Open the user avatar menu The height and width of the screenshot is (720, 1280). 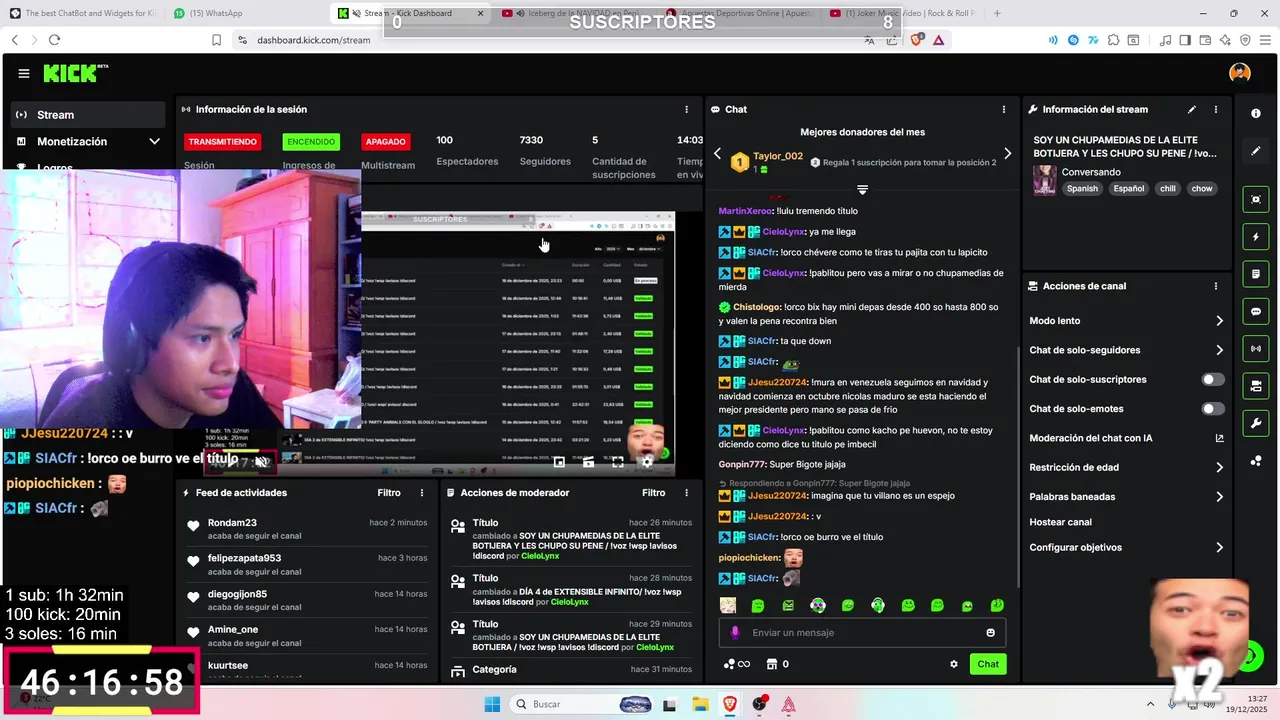pos(1240,73)
